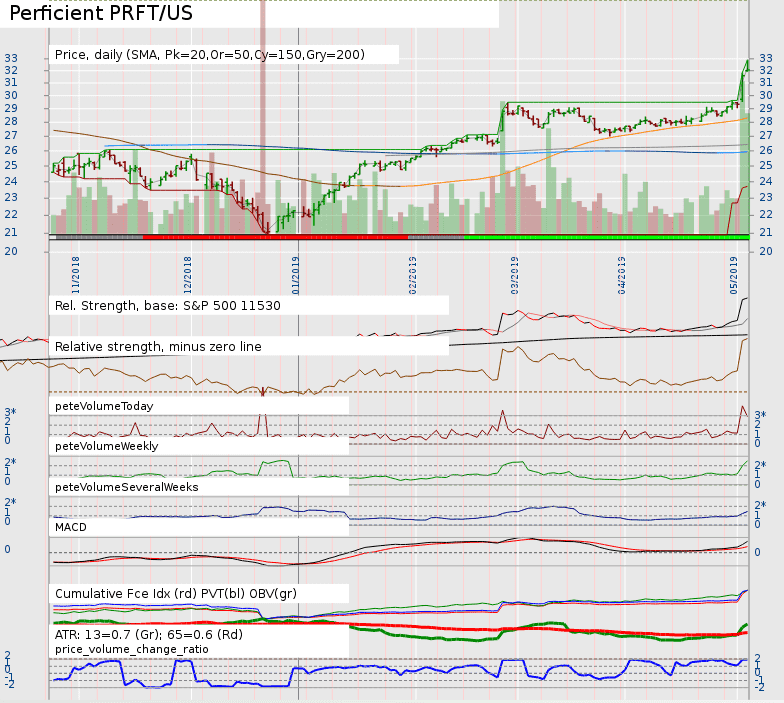The width and height of the screenshot is (784, 703).
Task: Pick the 03/2019 date marker
Action: click(x=514, y=274)
